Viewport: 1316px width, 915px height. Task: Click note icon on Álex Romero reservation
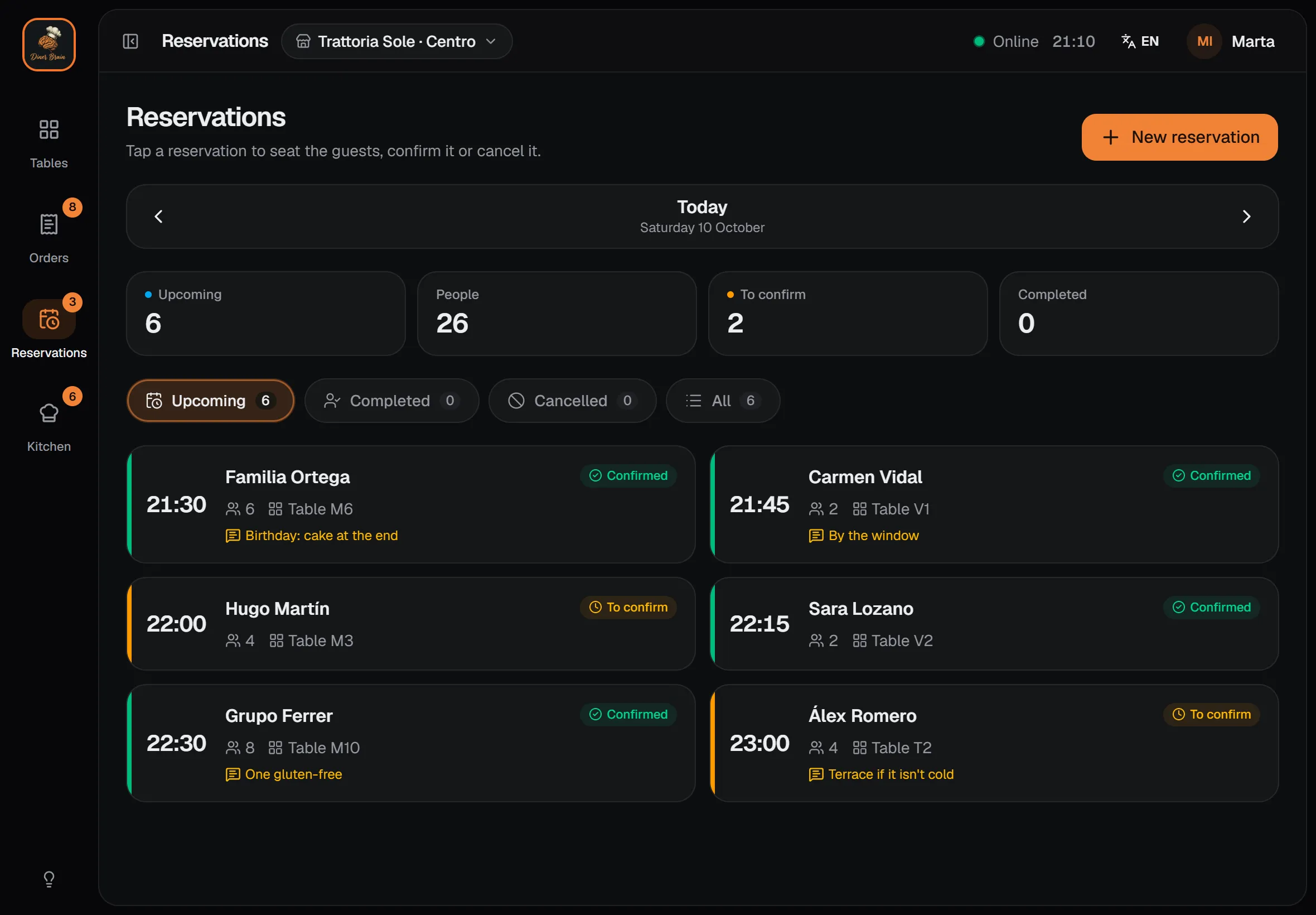[816, 774]
